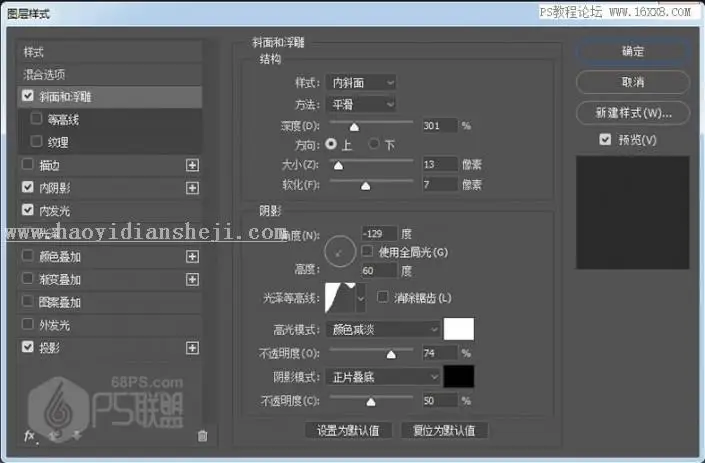Uncheck 投影 checkbox
705x463 pixels.
click(x=28, y=347)
